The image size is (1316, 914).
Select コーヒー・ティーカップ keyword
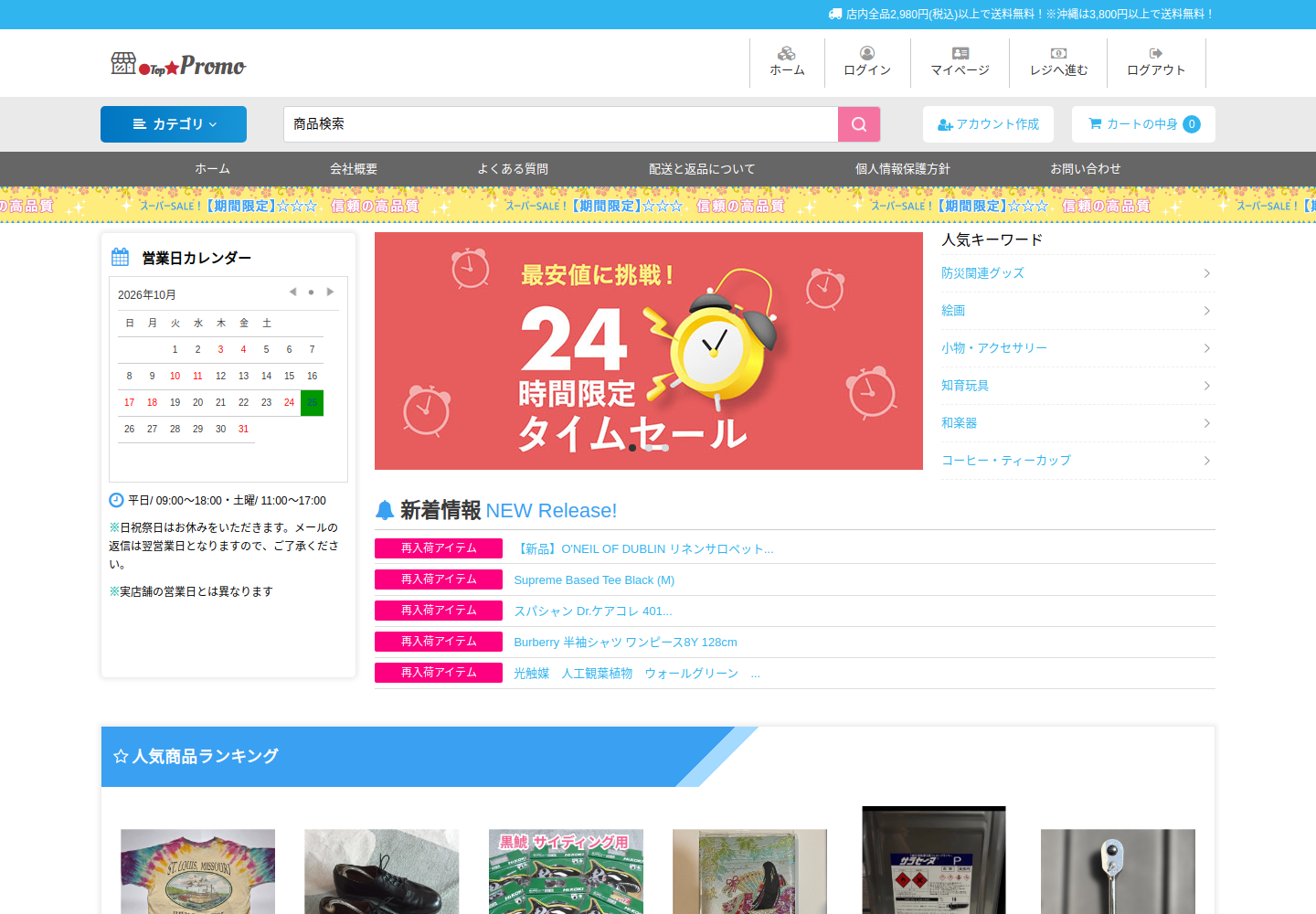[1006, 461]
